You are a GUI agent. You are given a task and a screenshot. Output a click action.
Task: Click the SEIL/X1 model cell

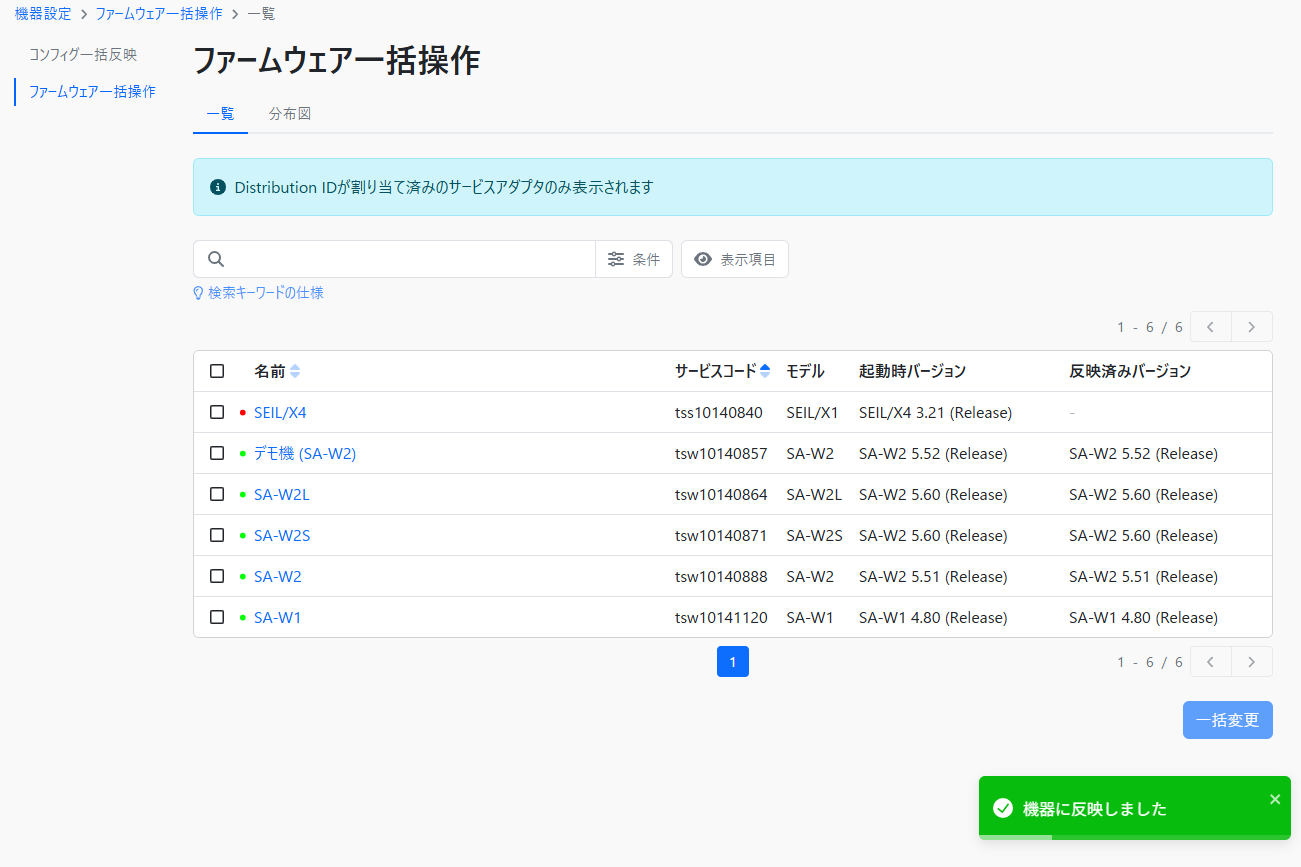812,413
